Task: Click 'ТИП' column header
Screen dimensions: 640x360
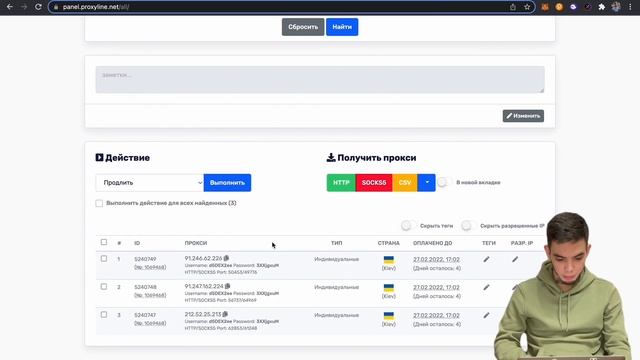Action: click(336, 243)
